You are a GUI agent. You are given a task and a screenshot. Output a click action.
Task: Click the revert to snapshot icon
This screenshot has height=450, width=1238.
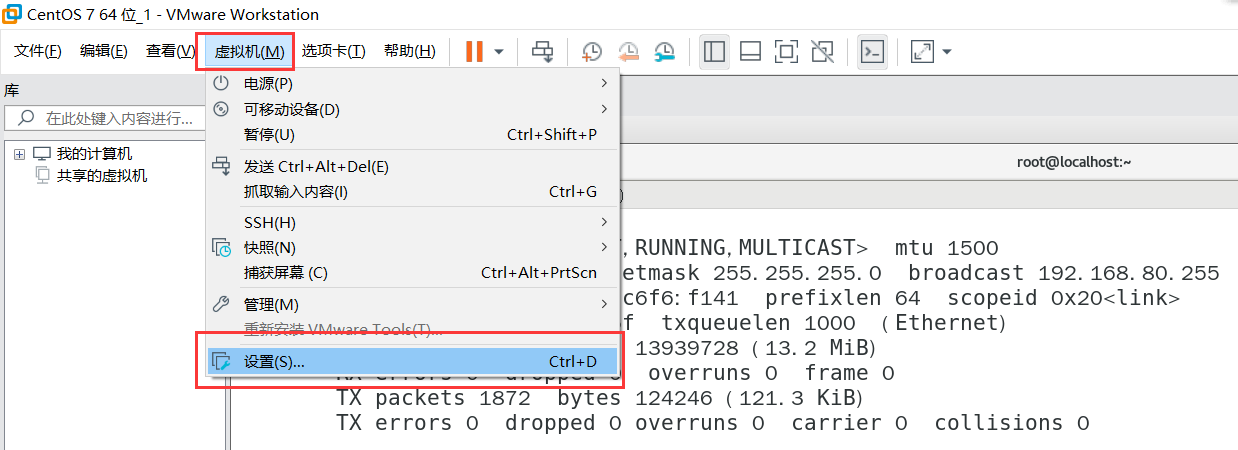pos(628,51)
